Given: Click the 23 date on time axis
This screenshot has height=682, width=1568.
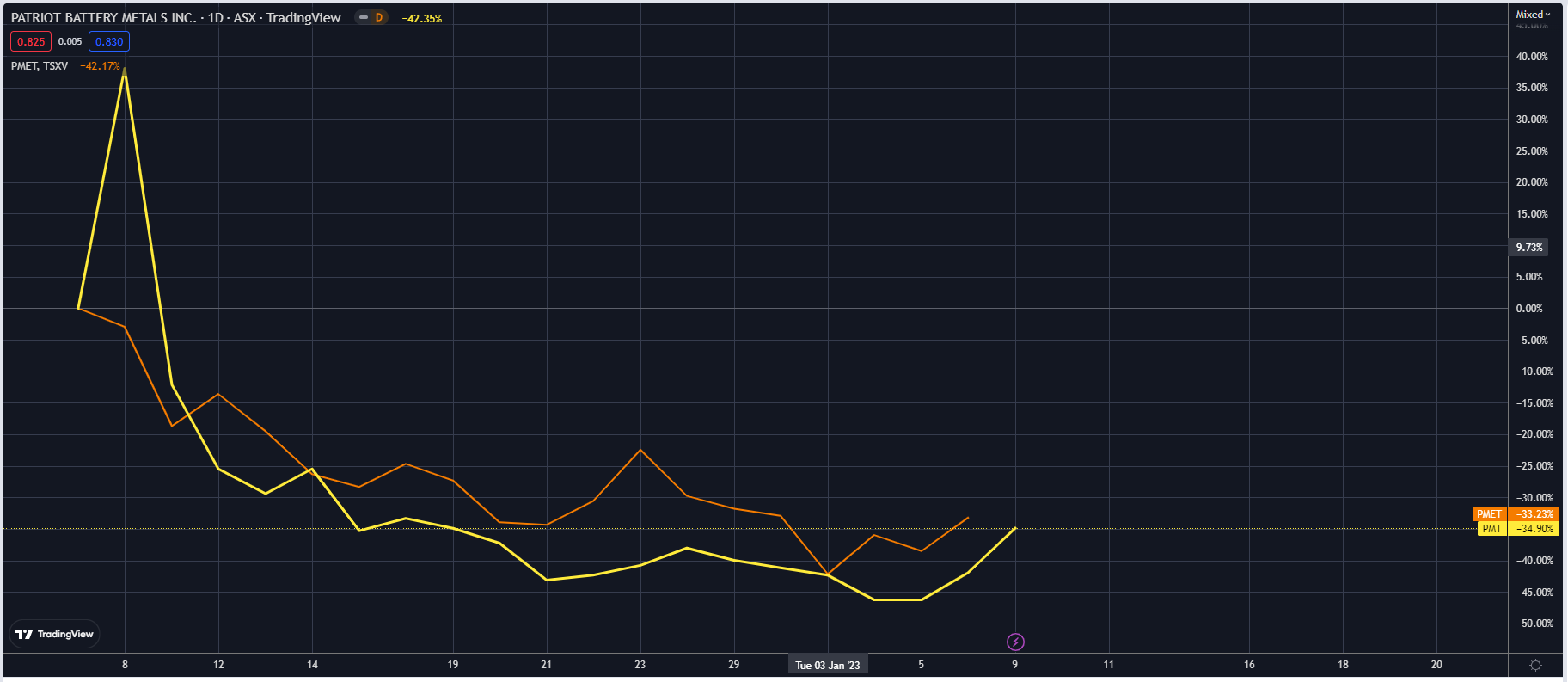Looking at the screenshot, I should point(640,665).
